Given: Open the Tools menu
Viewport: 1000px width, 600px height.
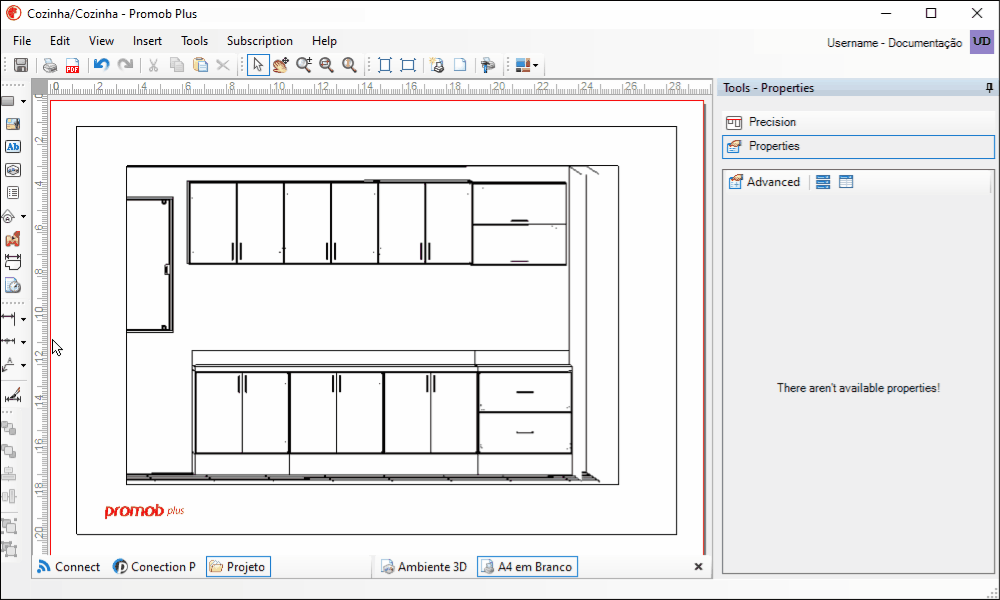Looking at the screenshot, I should [x=195, y=41].
